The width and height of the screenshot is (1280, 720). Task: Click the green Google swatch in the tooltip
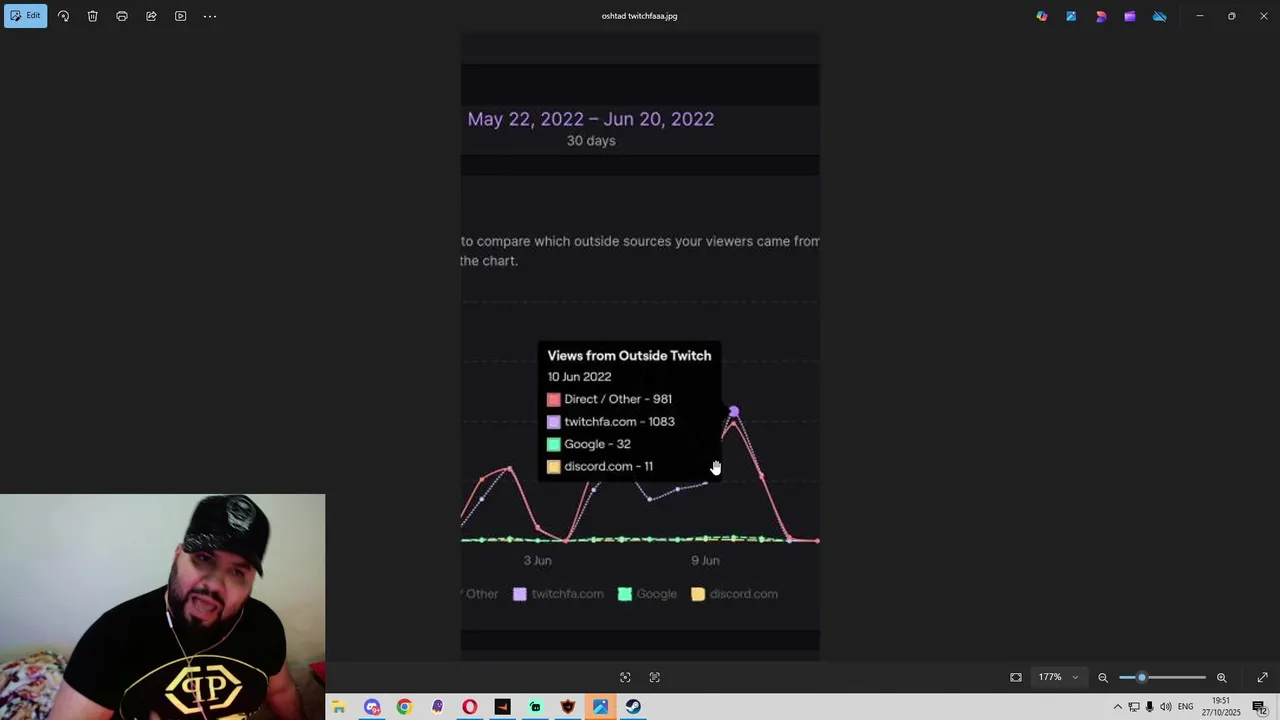[x=554, y=444]
